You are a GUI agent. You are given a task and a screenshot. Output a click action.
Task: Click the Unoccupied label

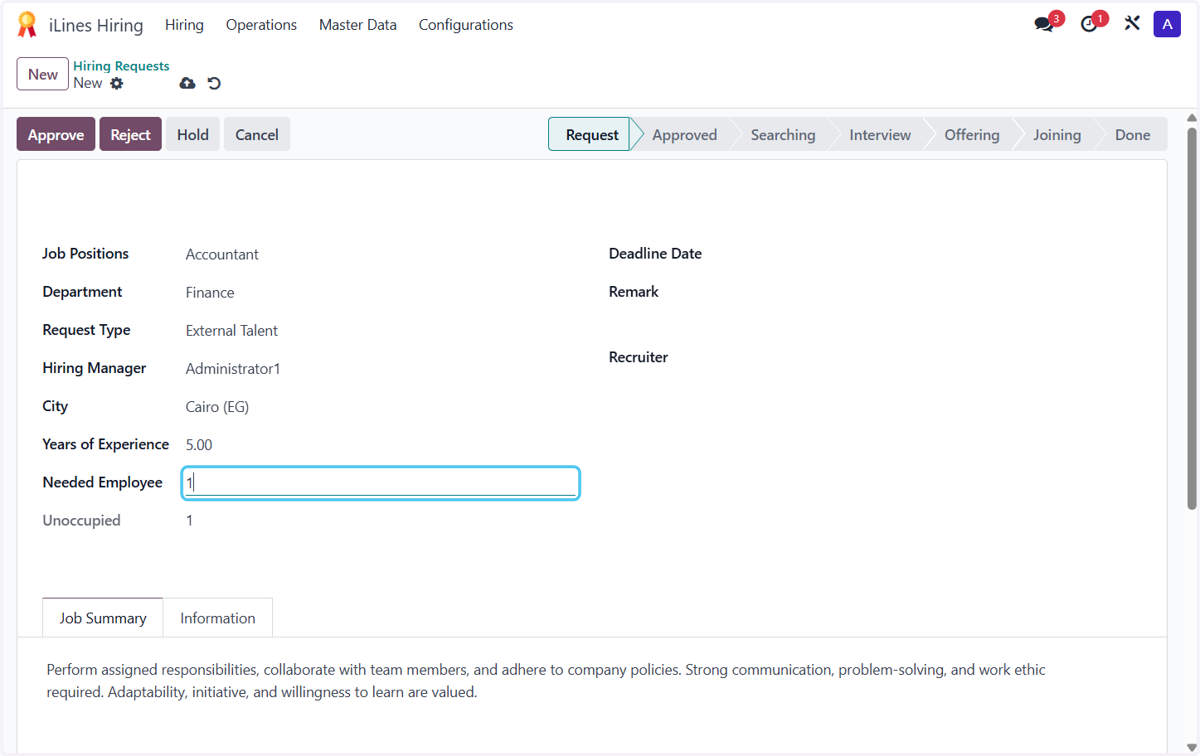81,520
